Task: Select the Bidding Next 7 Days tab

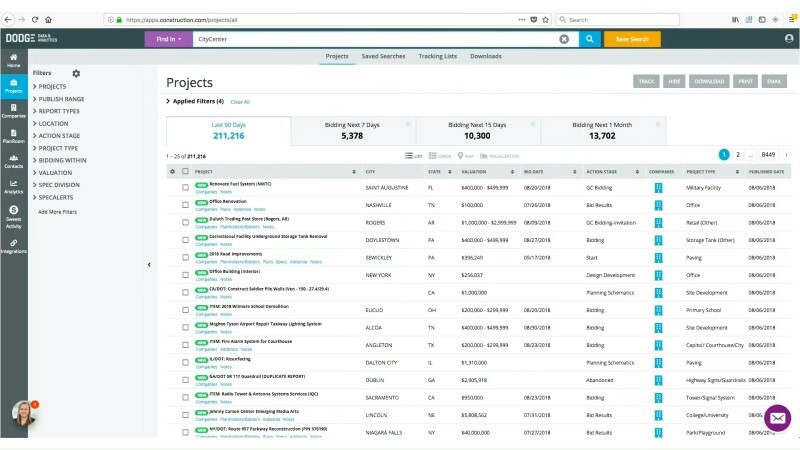Action: click(351, 130)
